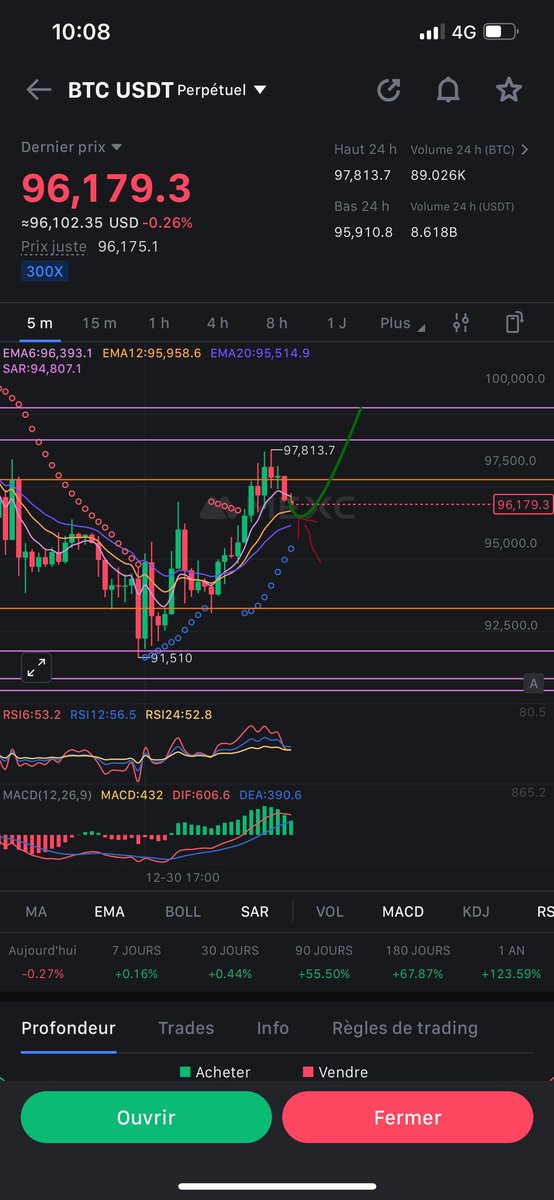Tap the EMA12:95,958.6 legend value
This screenshot has height=1200, width=554.
(151, 353)
